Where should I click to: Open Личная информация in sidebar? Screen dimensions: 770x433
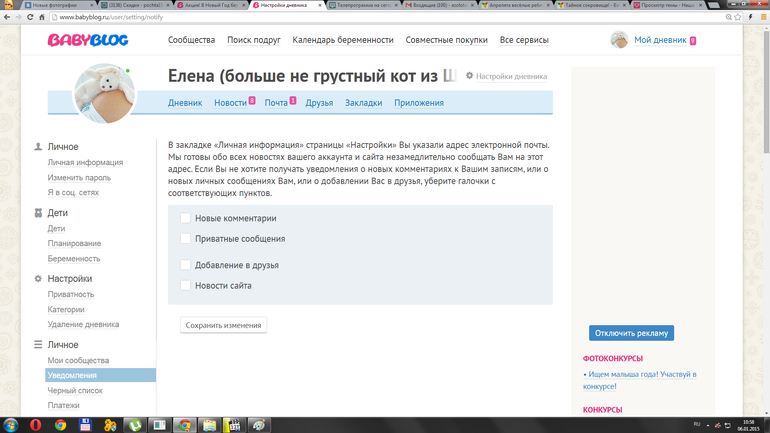coord(85,162)
